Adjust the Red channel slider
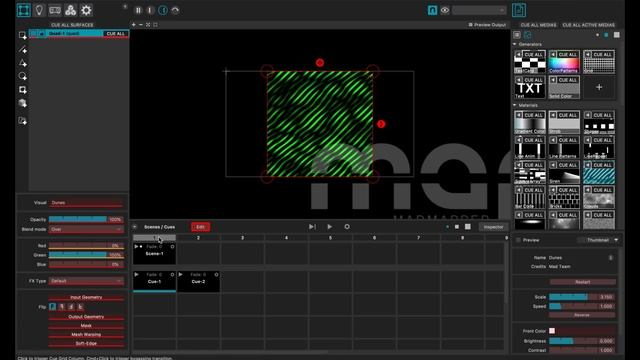 tap(86, 246)
